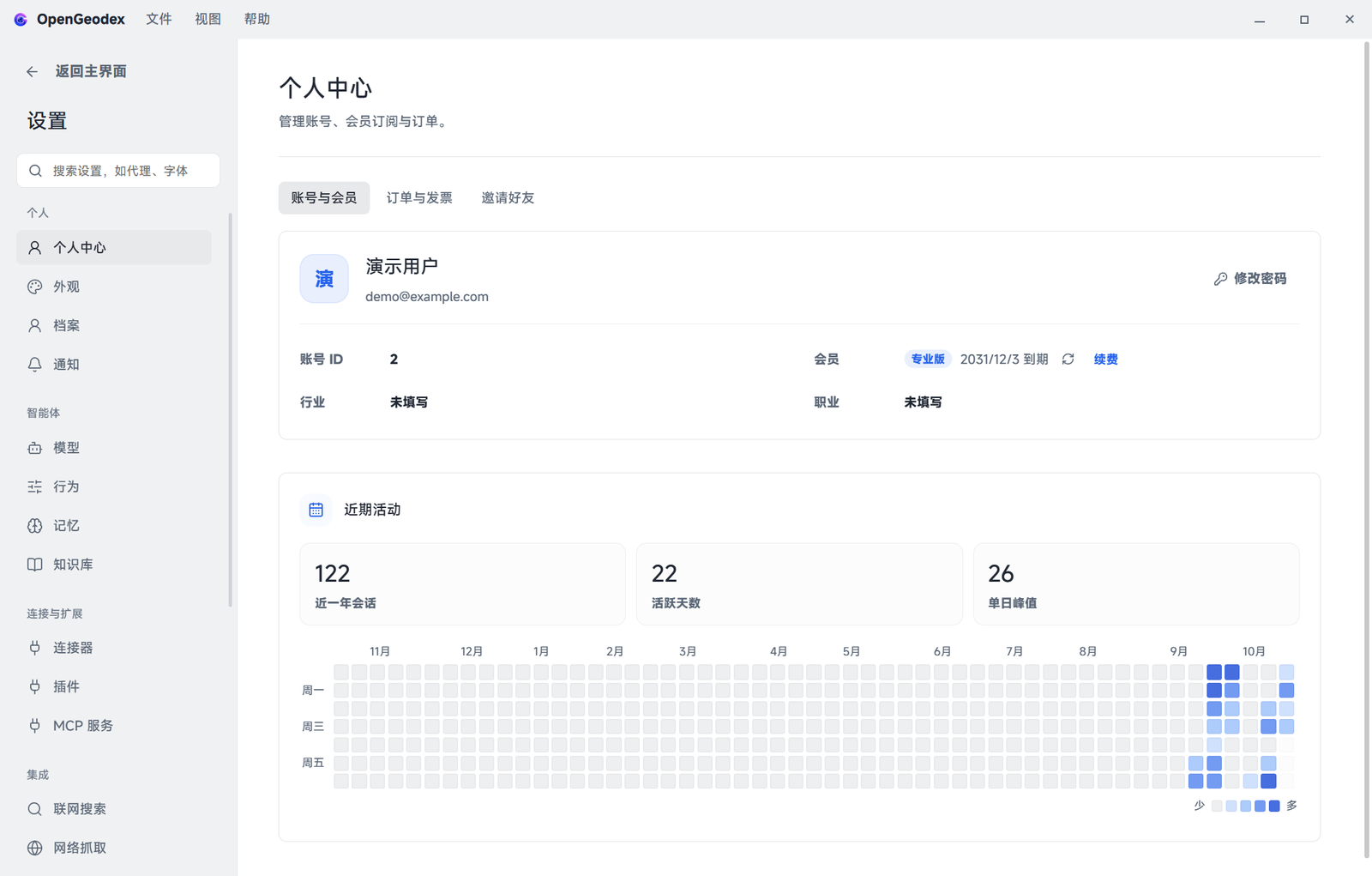The width and height of the screenshot is (1372, 876).
Task: Switch to the 订单与发票 tab
Action: coord(418,198)
